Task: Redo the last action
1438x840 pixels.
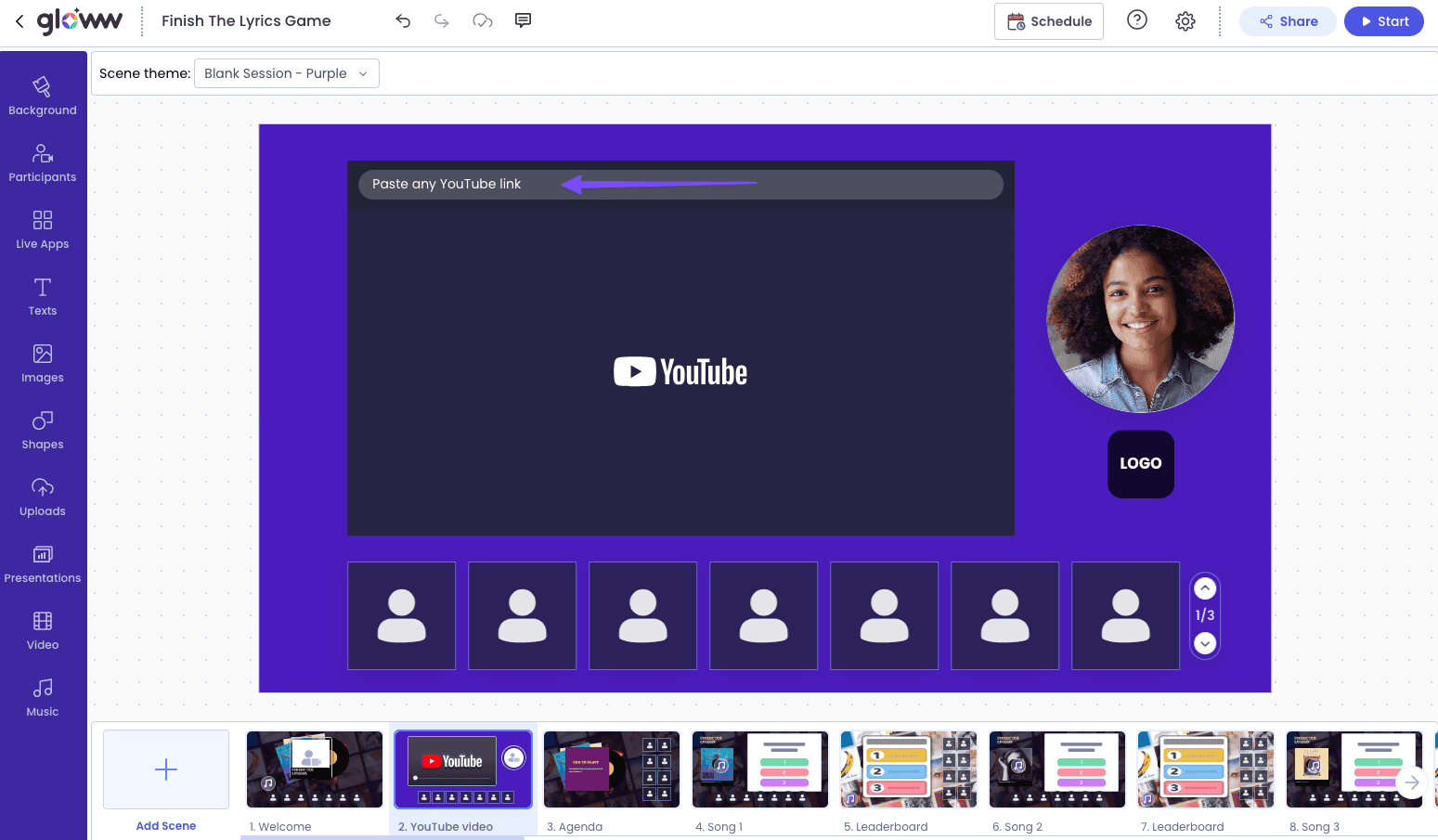Action: (x=442, y=20)
